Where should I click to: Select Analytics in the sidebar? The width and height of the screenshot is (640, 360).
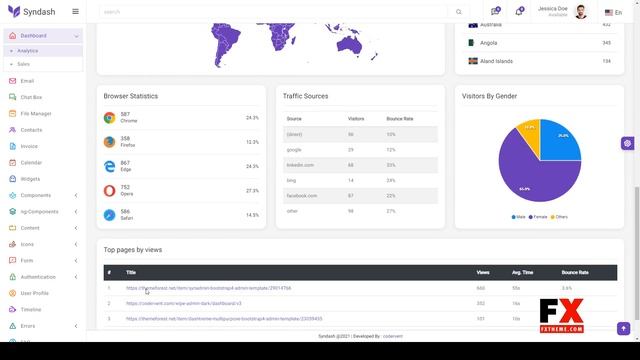click(27, 51)
